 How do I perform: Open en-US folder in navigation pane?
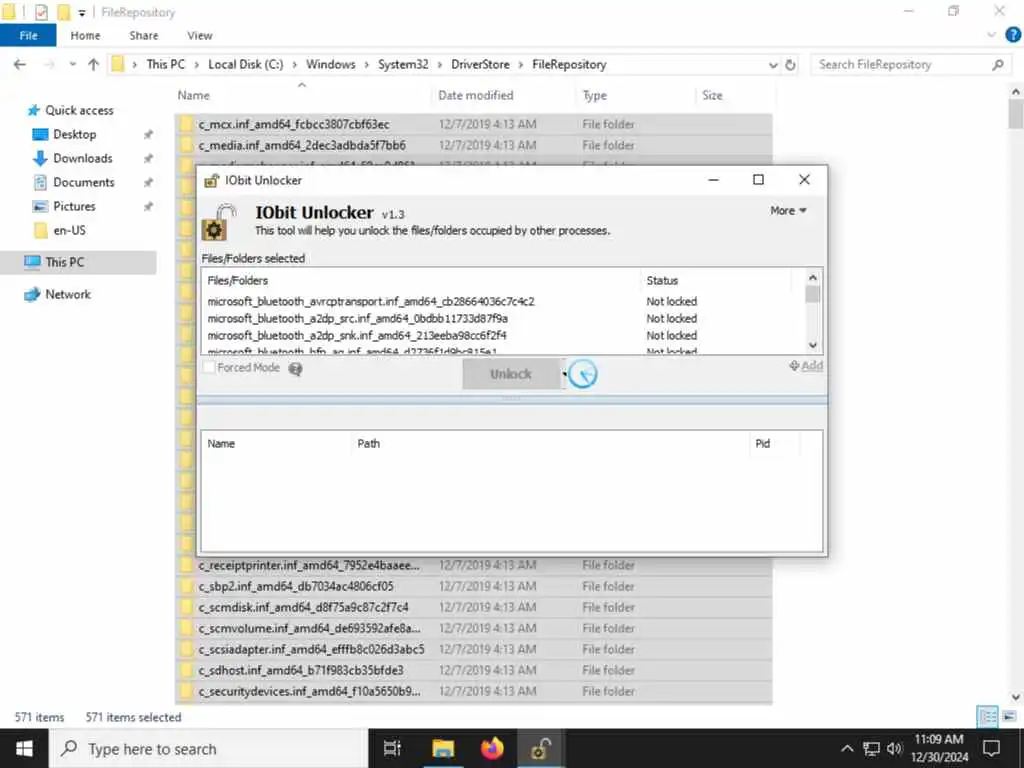(x=69, y=230)
